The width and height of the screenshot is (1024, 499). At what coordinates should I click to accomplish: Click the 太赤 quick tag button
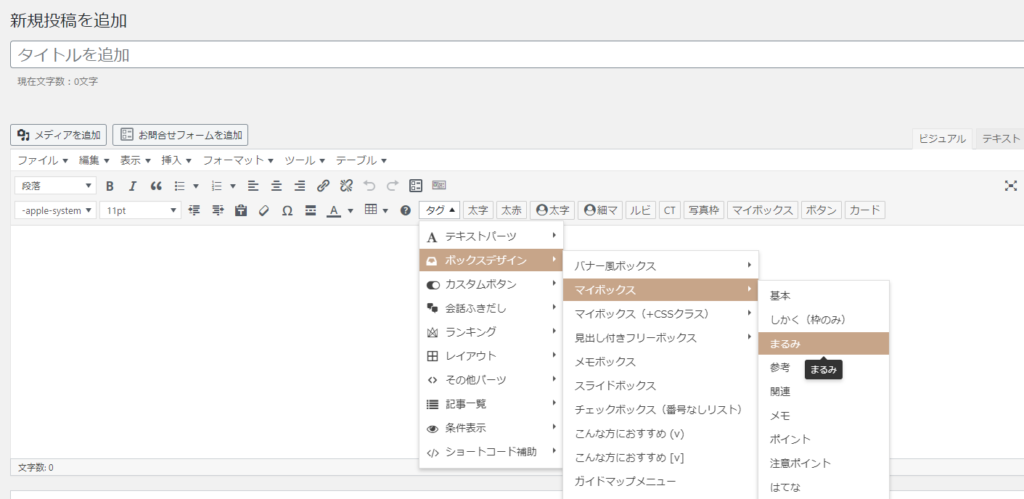(512, 210)
